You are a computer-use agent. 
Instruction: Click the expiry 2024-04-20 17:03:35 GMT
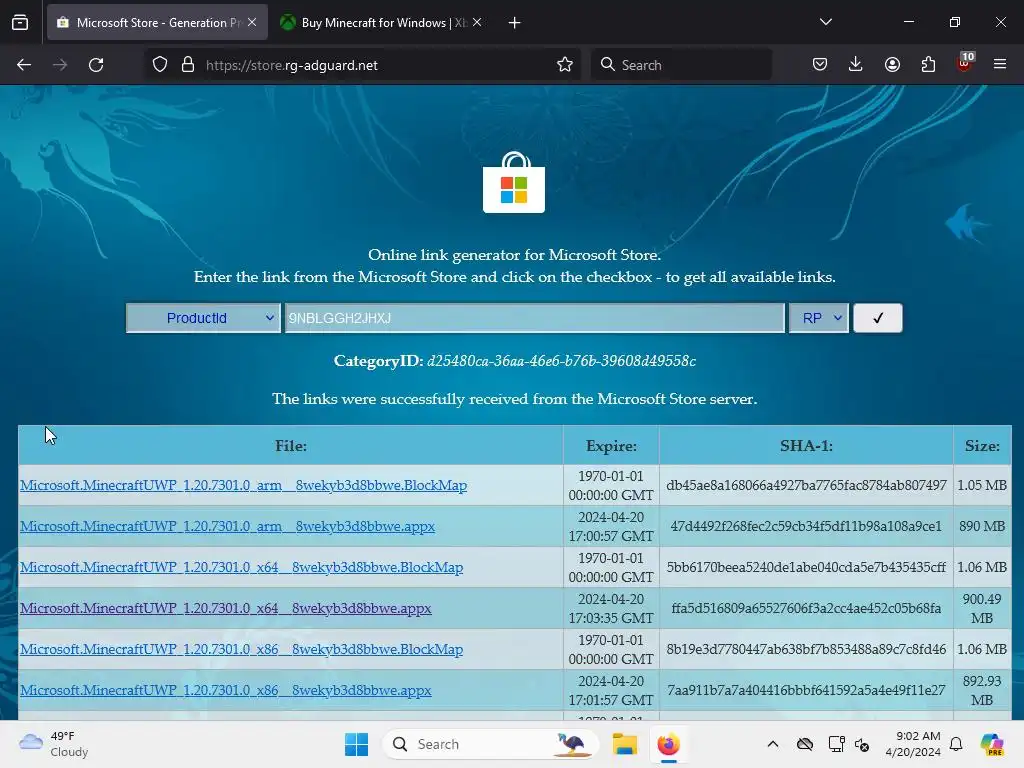611,608
